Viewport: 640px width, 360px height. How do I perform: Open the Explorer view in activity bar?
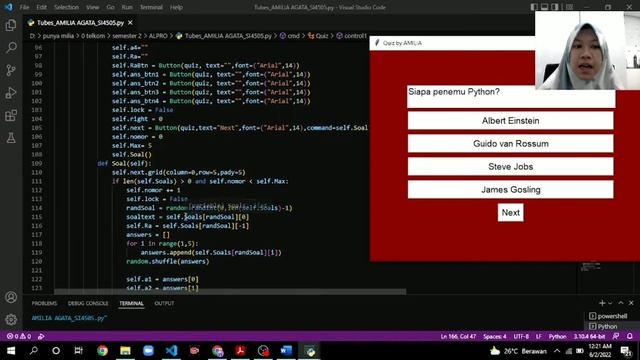tap(11, 25)
